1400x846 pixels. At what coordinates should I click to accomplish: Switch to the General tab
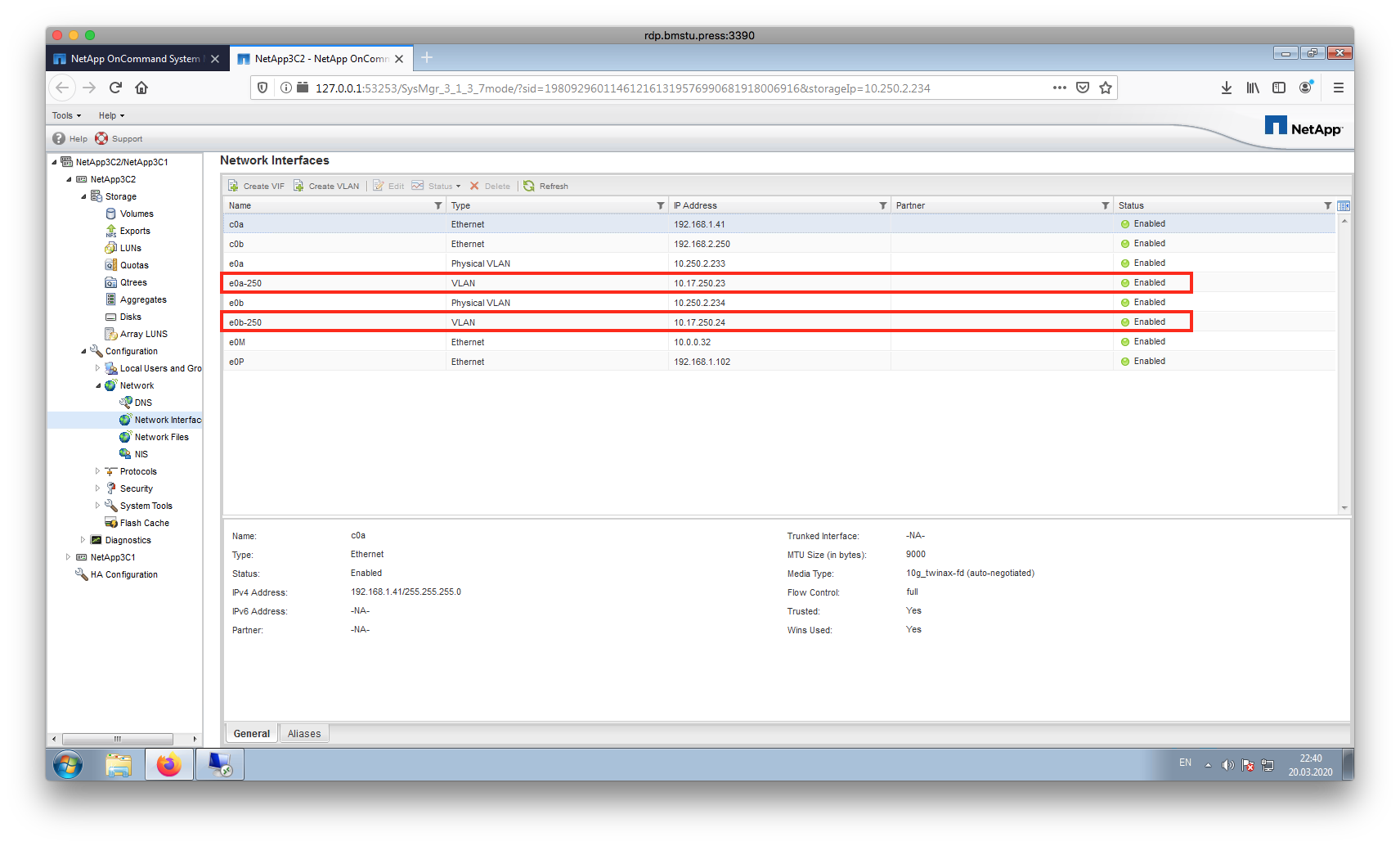click(251, 734)
